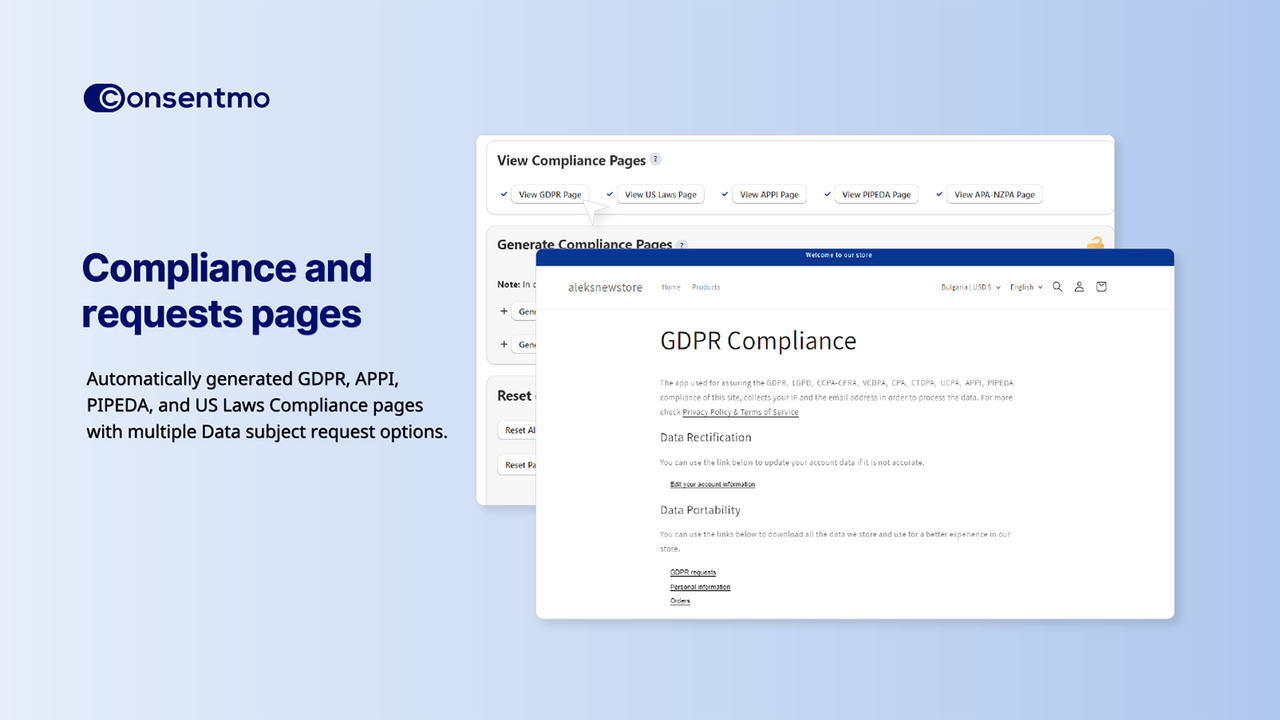Click the GDPR Compliance page heading

click(x=758, y=340)
